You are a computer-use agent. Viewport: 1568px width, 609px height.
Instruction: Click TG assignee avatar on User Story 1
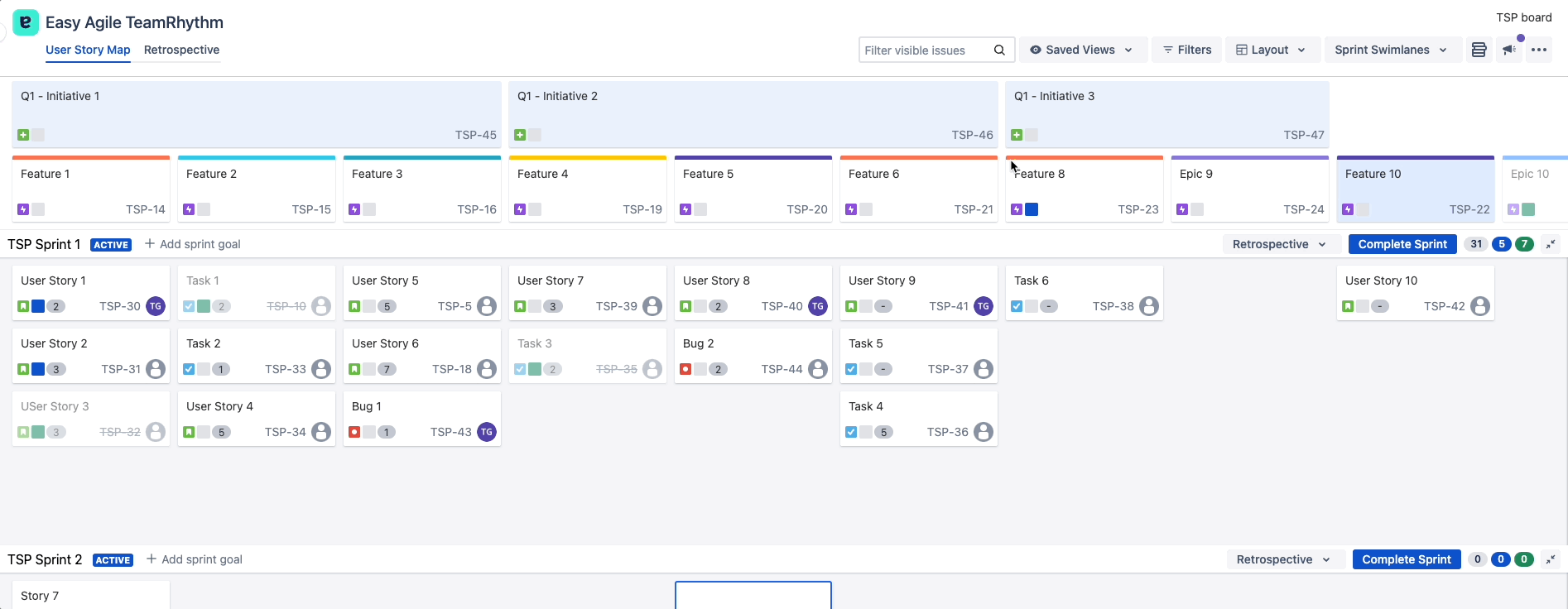(156, 306)
